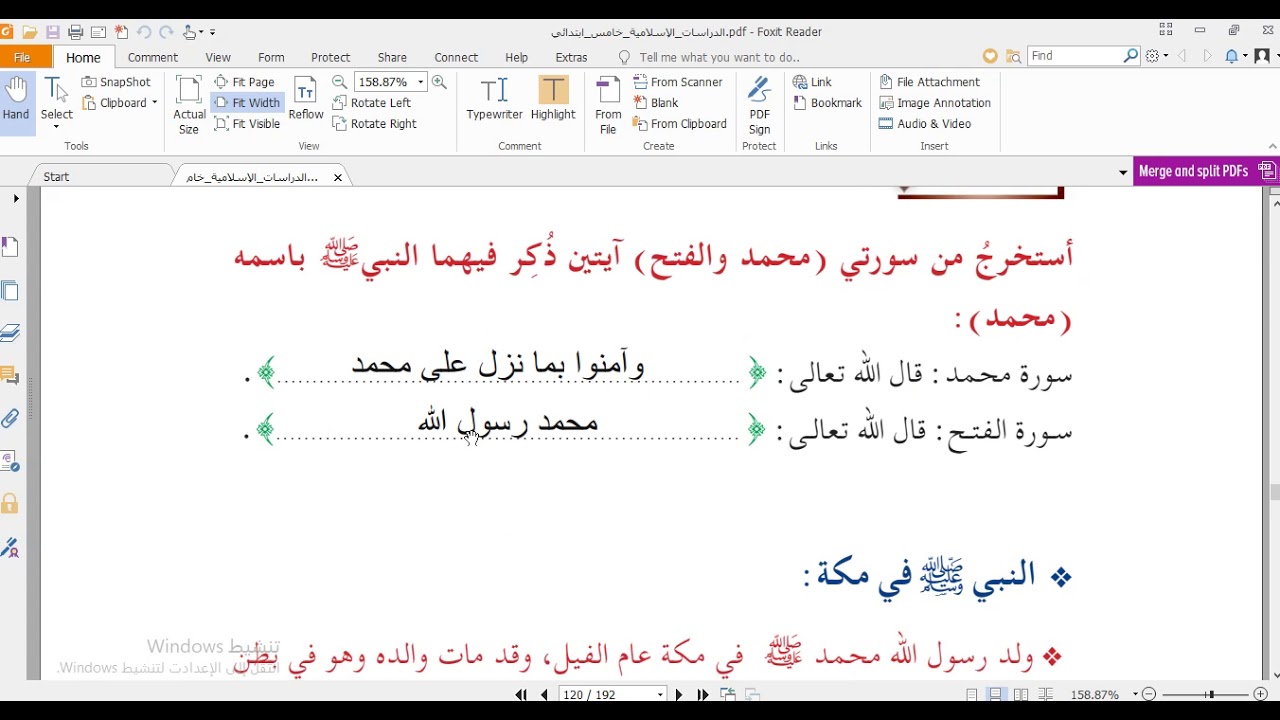Go to the first page
1280x720 pixels.
coord(521,694)
